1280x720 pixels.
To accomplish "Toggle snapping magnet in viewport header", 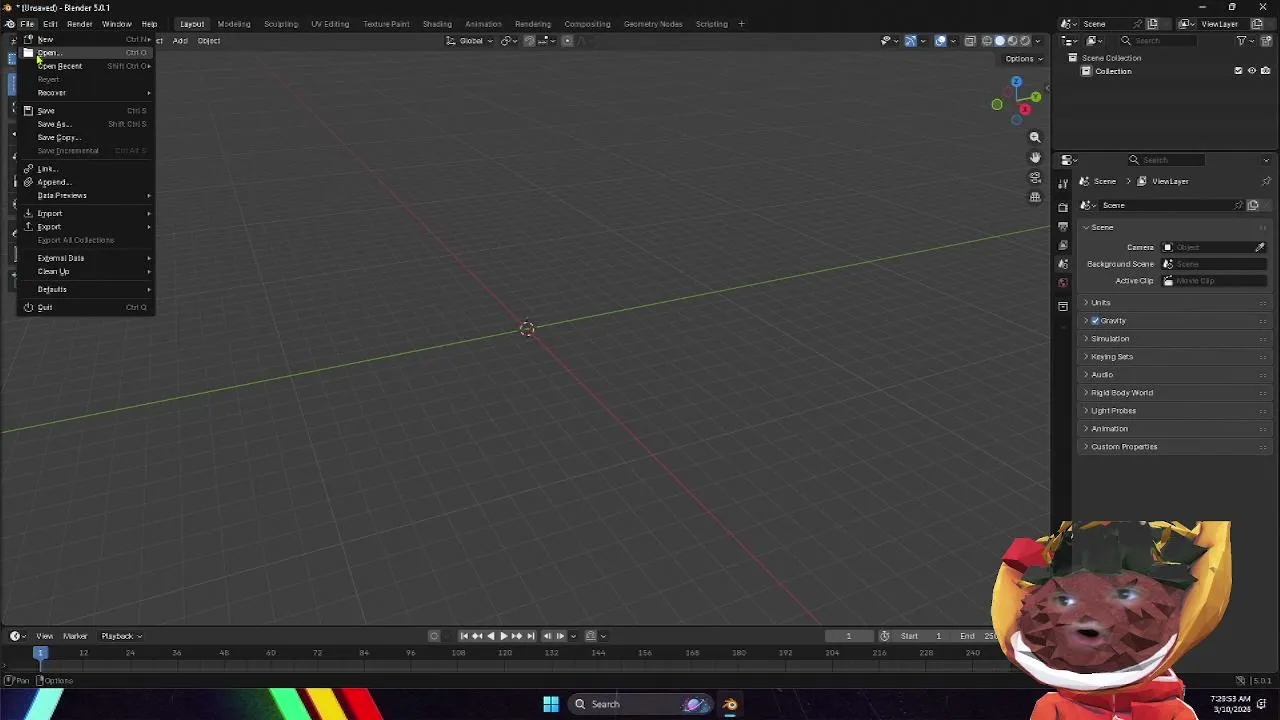I will point(529,41).
